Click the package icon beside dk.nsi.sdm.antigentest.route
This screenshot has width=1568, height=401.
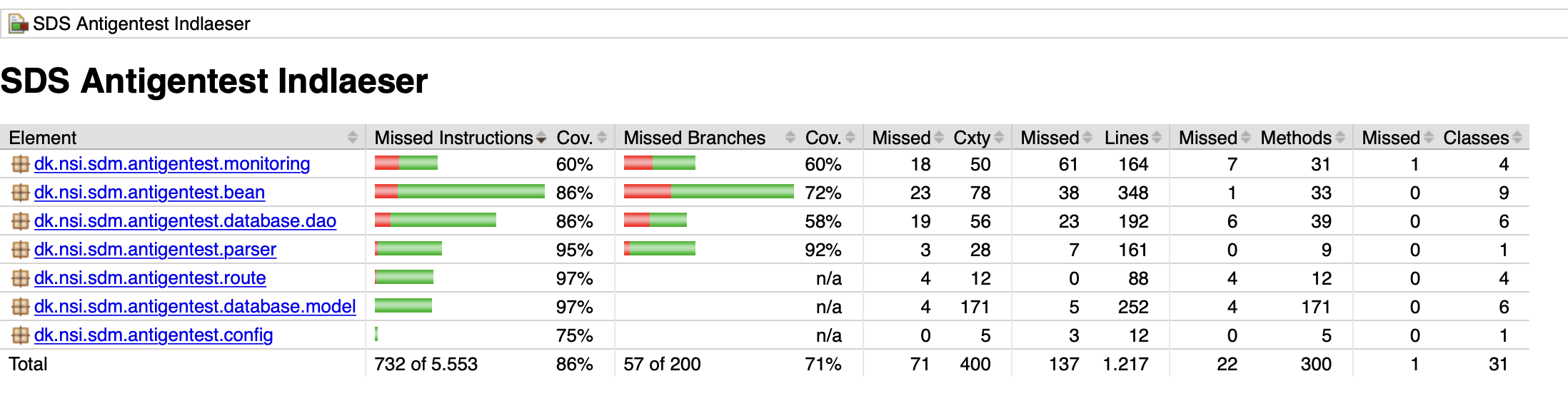tap(20, 278)
